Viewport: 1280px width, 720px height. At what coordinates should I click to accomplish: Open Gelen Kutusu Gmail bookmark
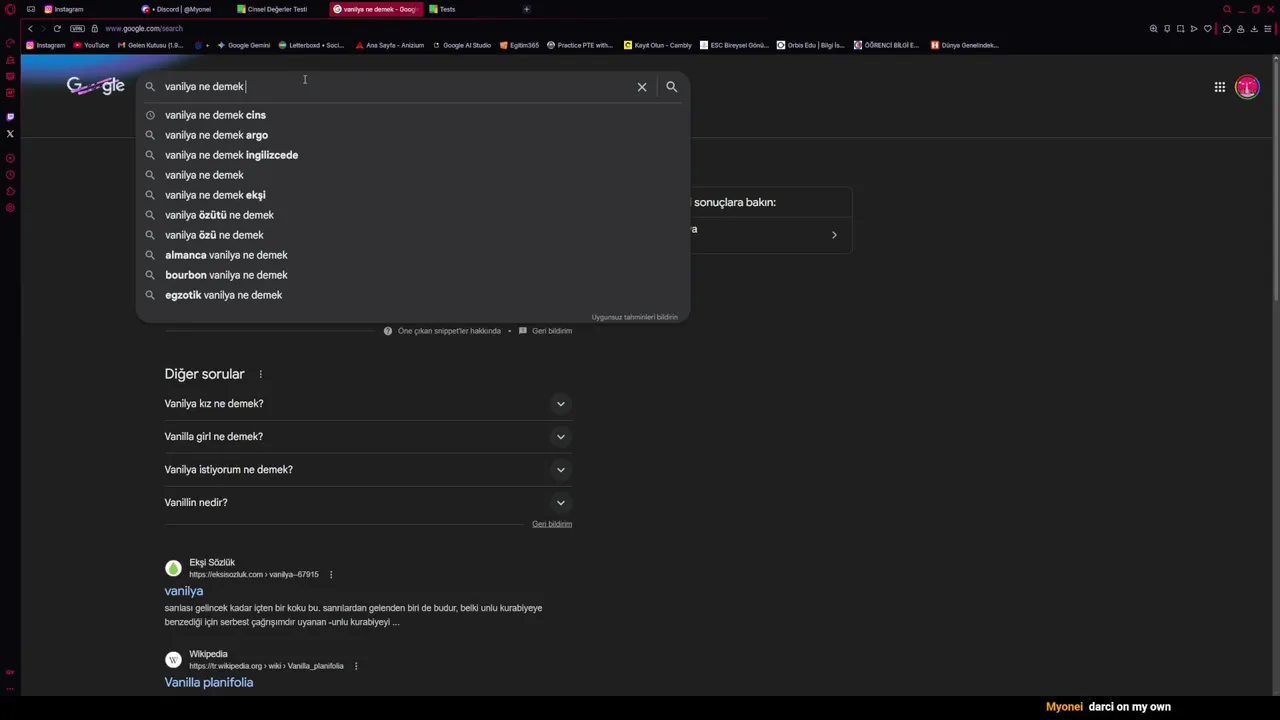pos(151,45)
